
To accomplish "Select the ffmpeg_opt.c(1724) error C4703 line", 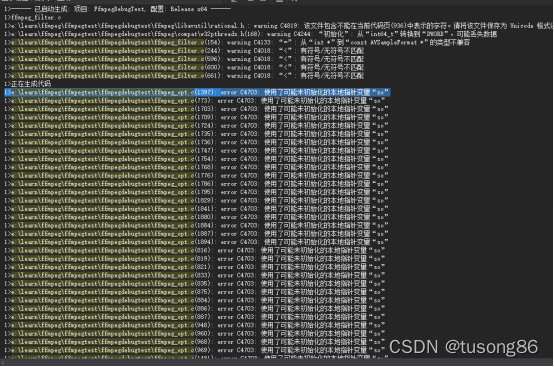I will (196, 125).
